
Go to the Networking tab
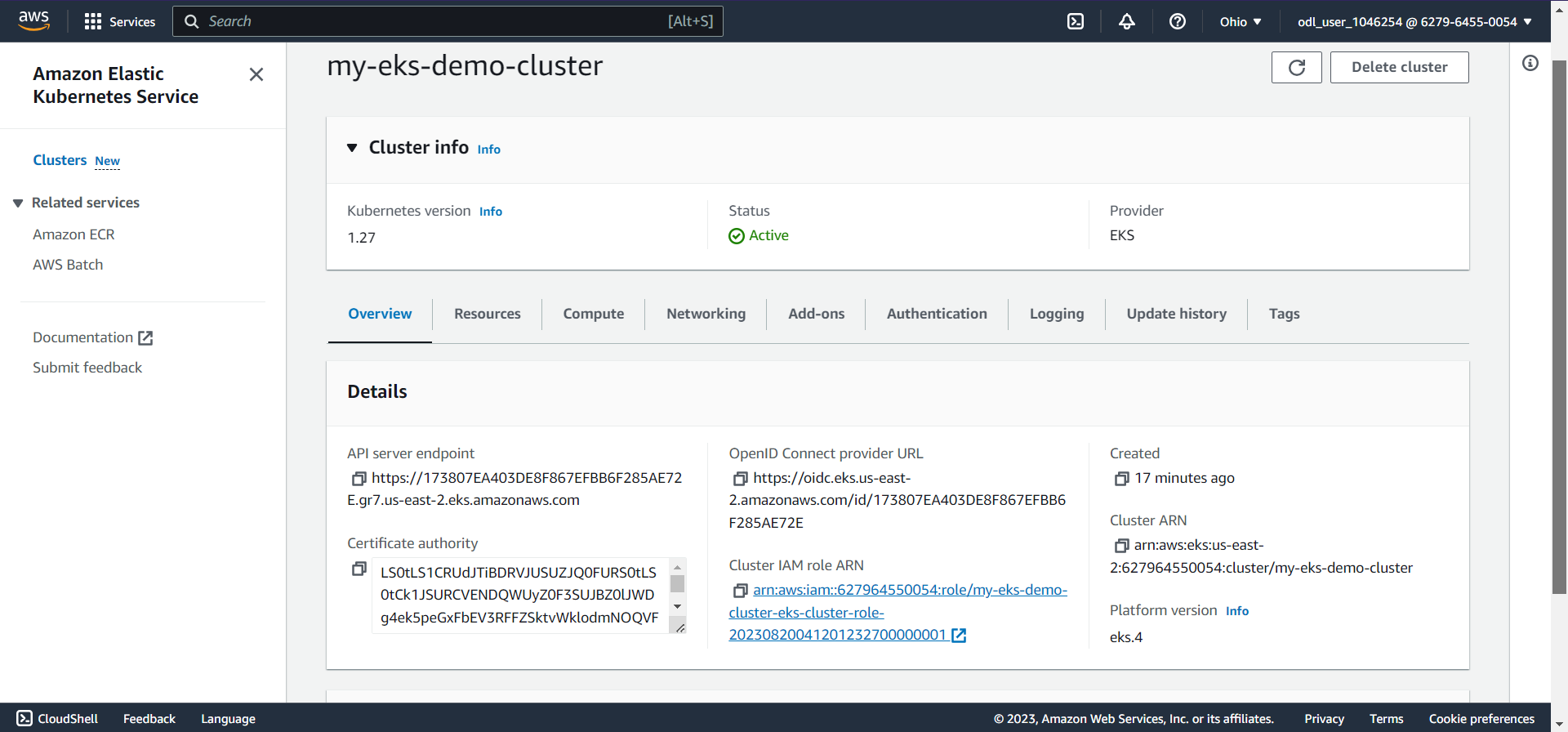tap(706, 314)
